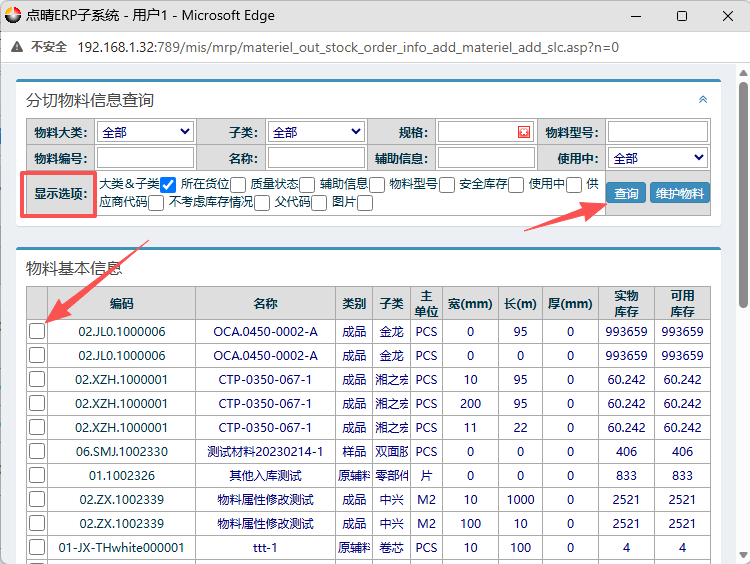The height and width of the screenshot is (564, 750).
Task: Select the 06.SMJ.1002330 row checkbox
Action: point(37,451)
